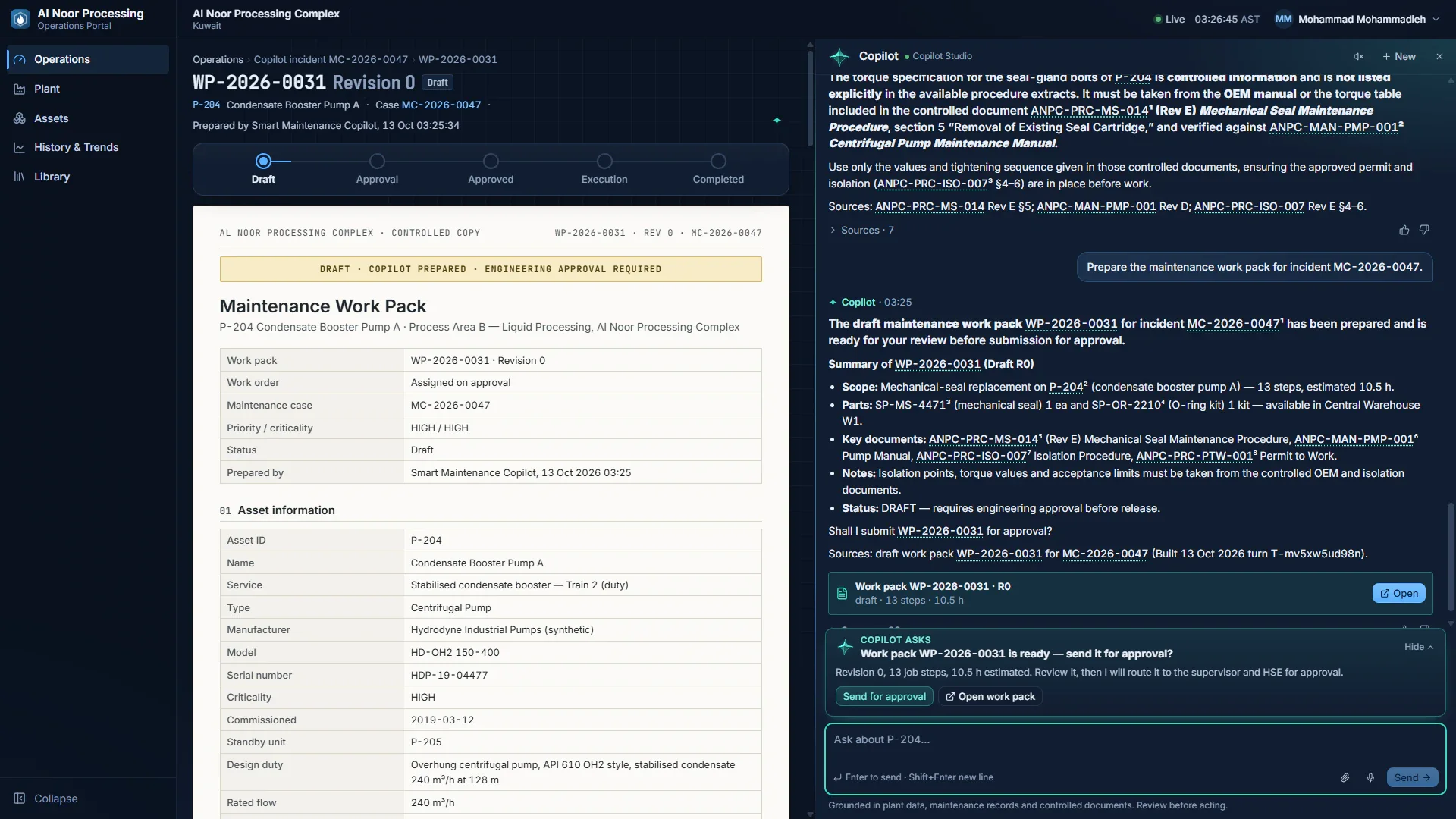Hide the Copilot Asks prompt card

[1419, 647]
